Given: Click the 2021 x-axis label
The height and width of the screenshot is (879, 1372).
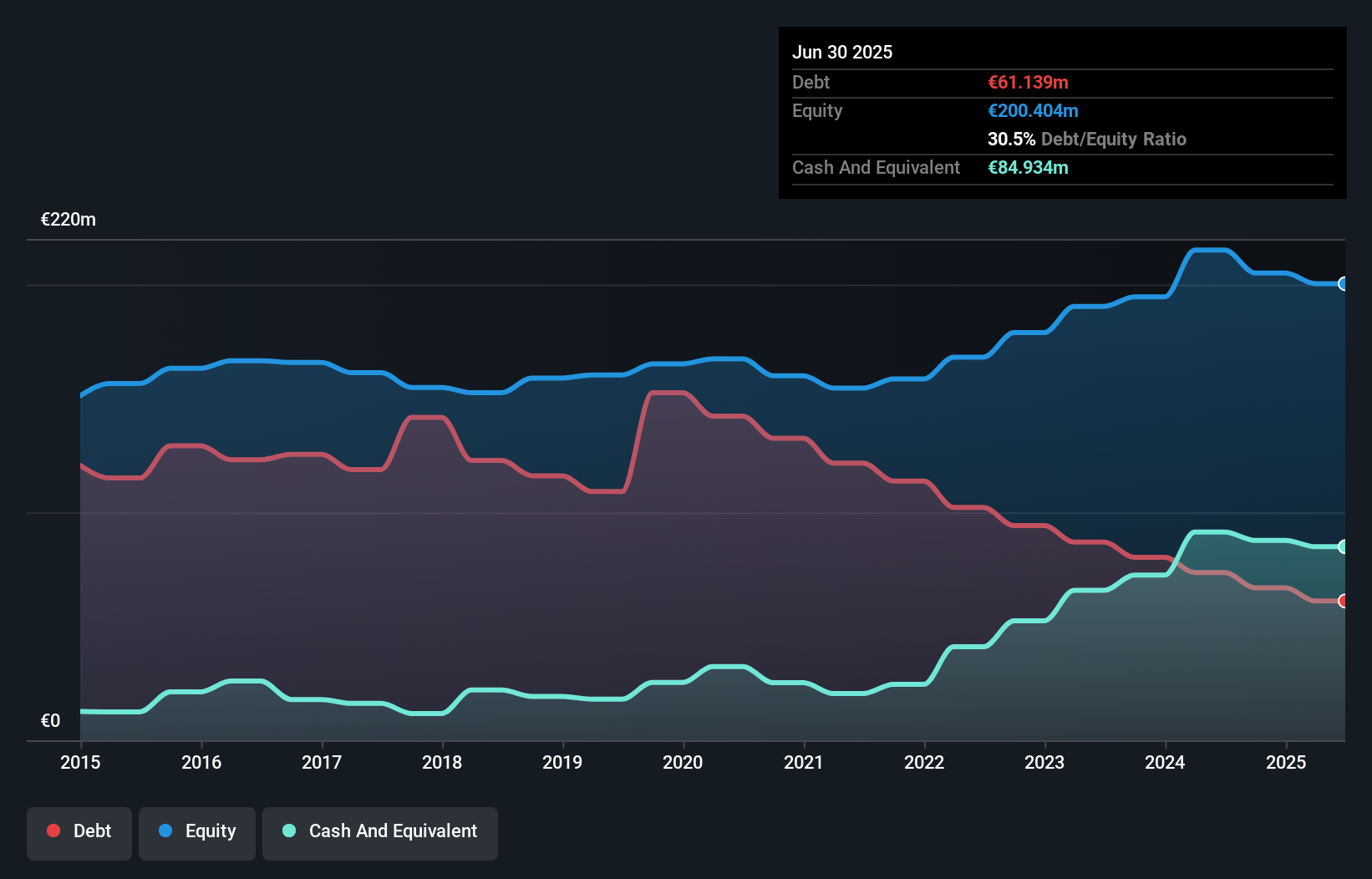Looking at the screenshot, I should [804, 762].
